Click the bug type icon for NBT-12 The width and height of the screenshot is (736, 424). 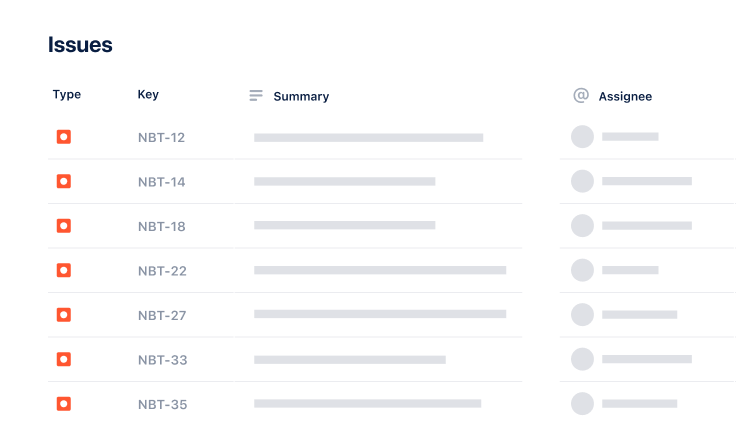tap(63, 137)
